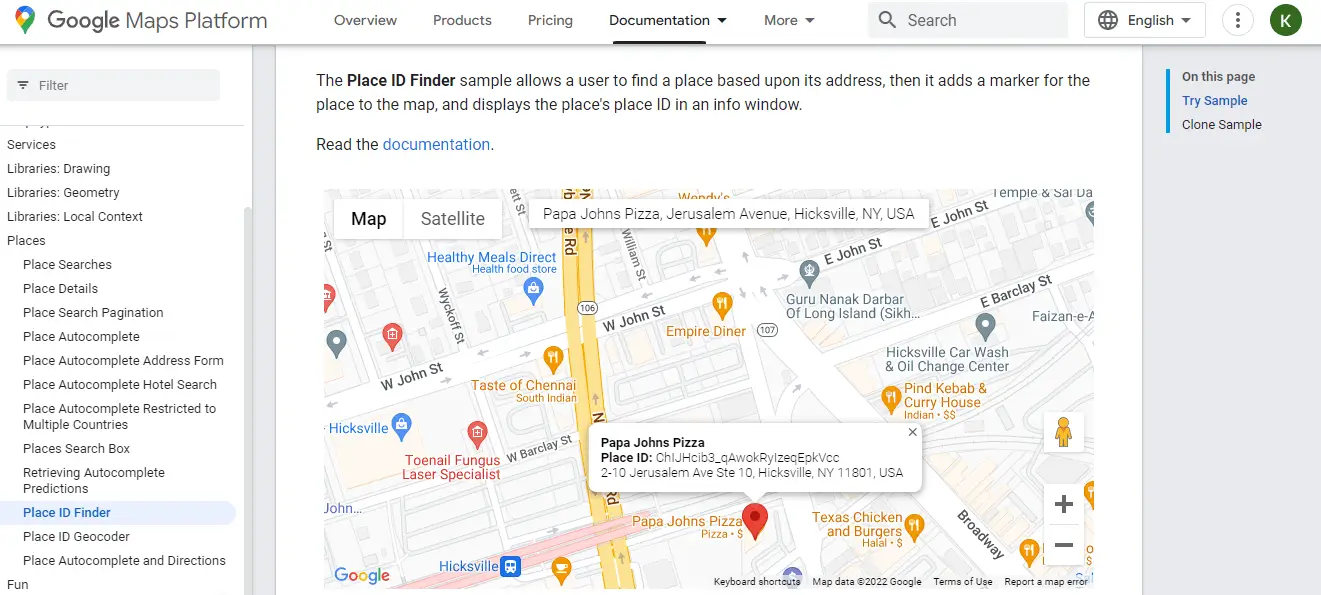Open Place Autocomplete Restricted to Multiple Countries
1321x595 pixels.
coord(119,417)
